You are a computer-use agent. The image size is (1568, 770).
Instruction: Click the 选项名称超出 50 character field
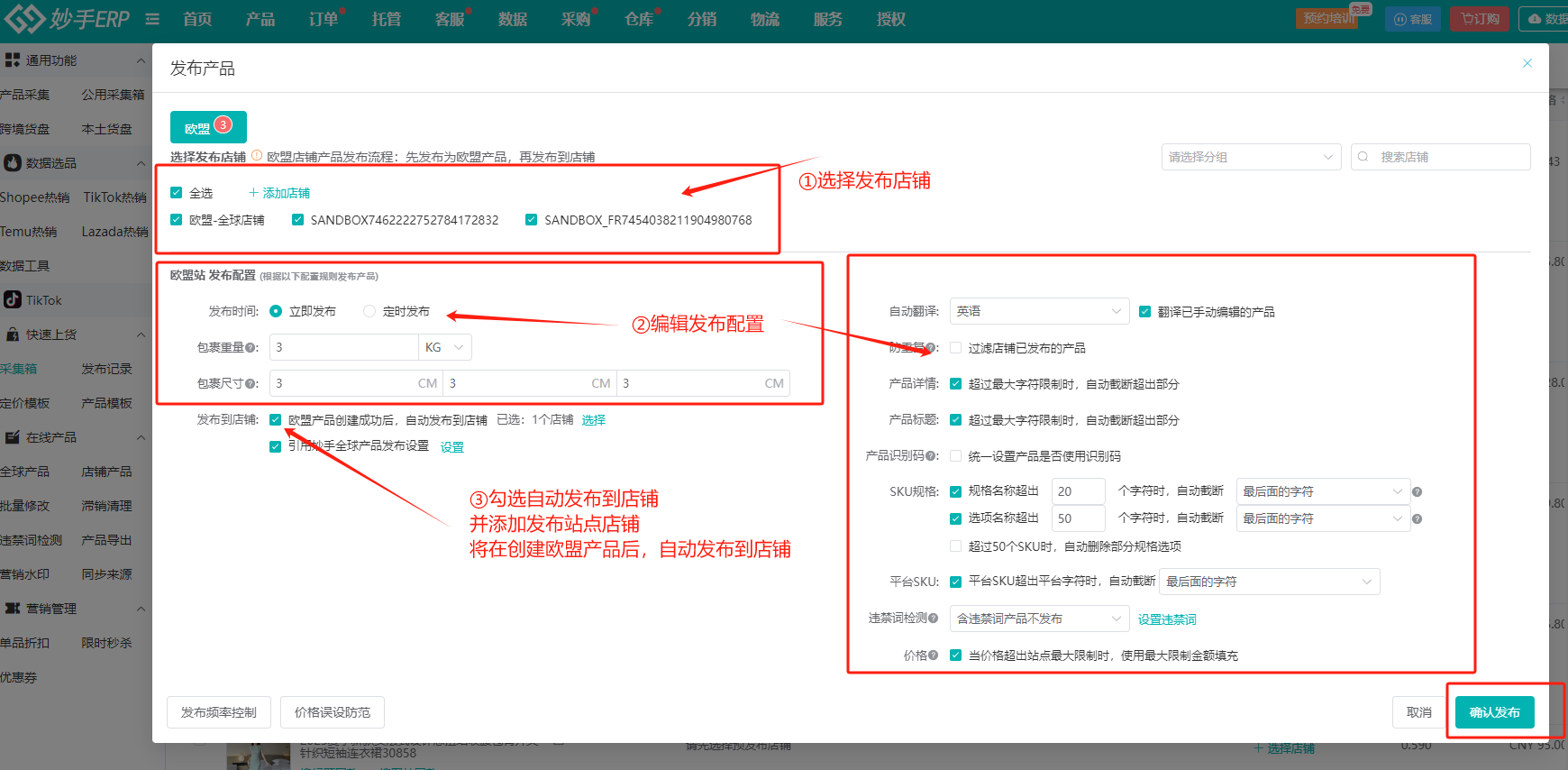1079,518
